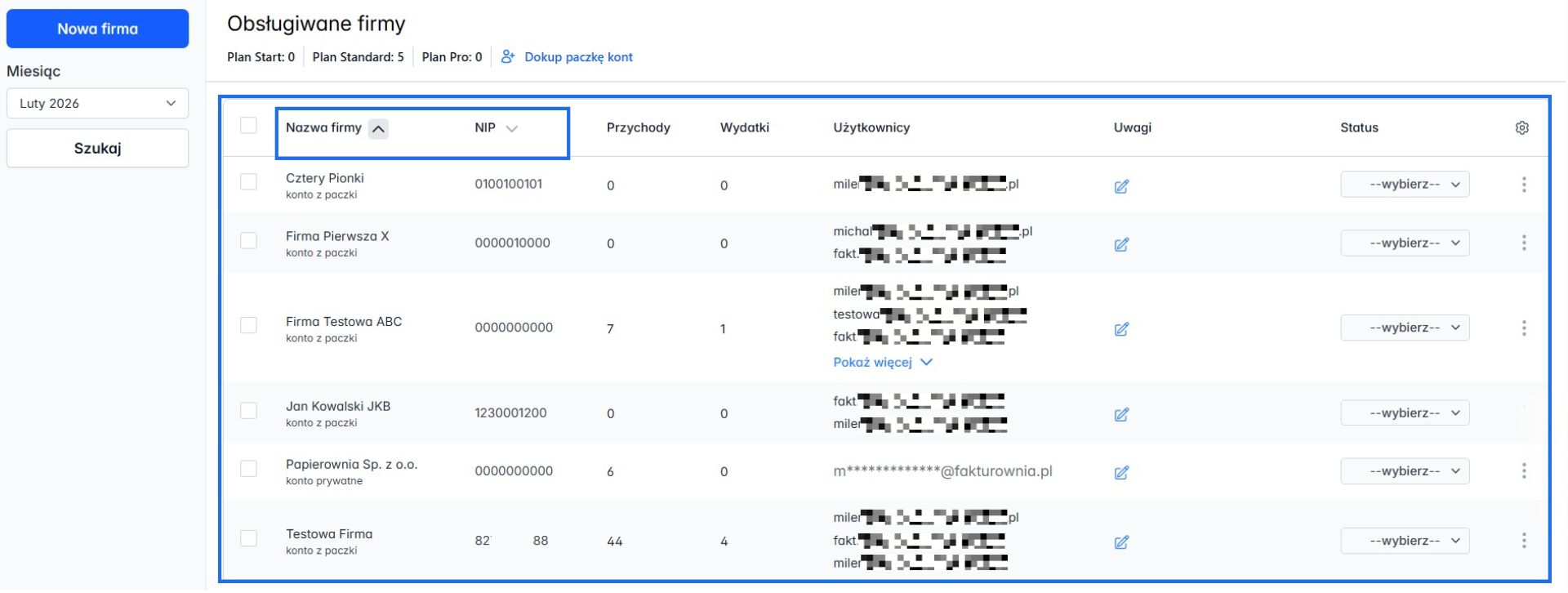Image resolution: width=1568 pixels, height=593 pixels.
Task: Edit notes for Papierownia Sp. z o.o.
Action: click(x=1121, y=472)
